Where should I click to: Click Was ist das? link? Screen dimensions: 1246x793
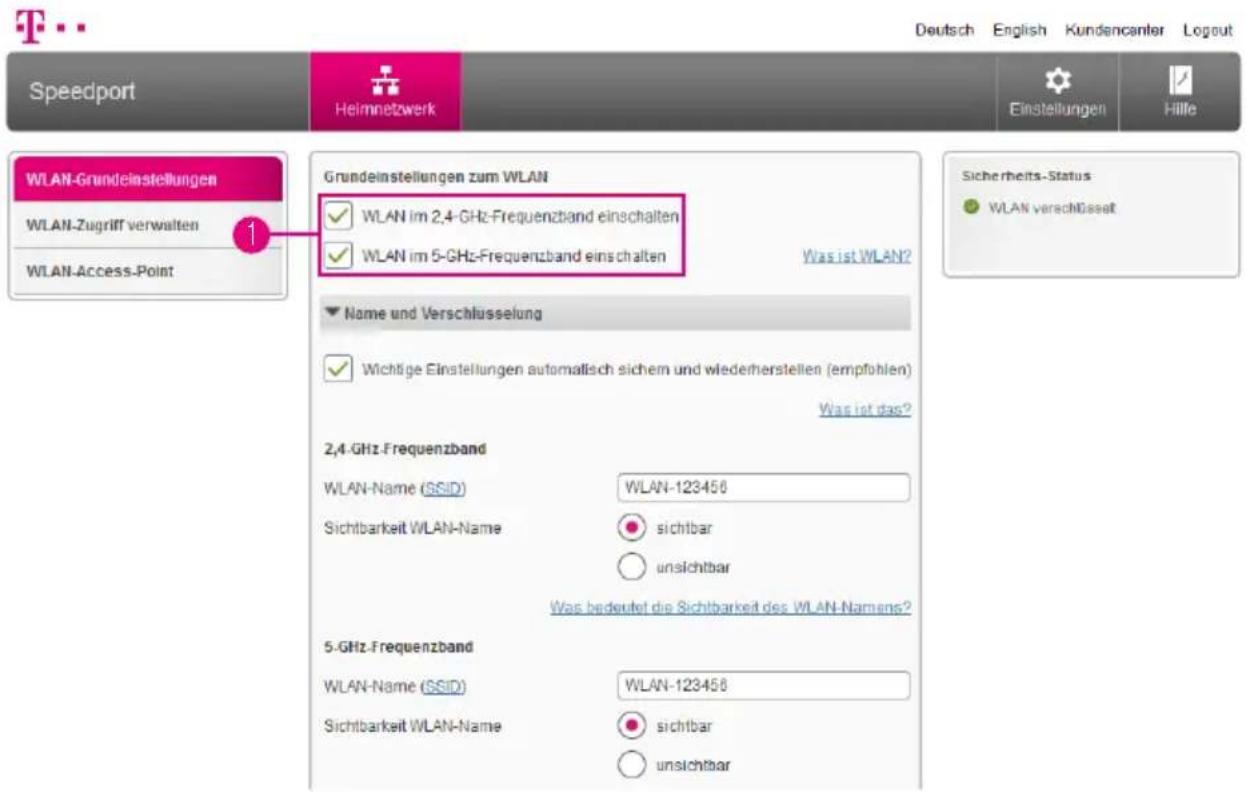865,410
